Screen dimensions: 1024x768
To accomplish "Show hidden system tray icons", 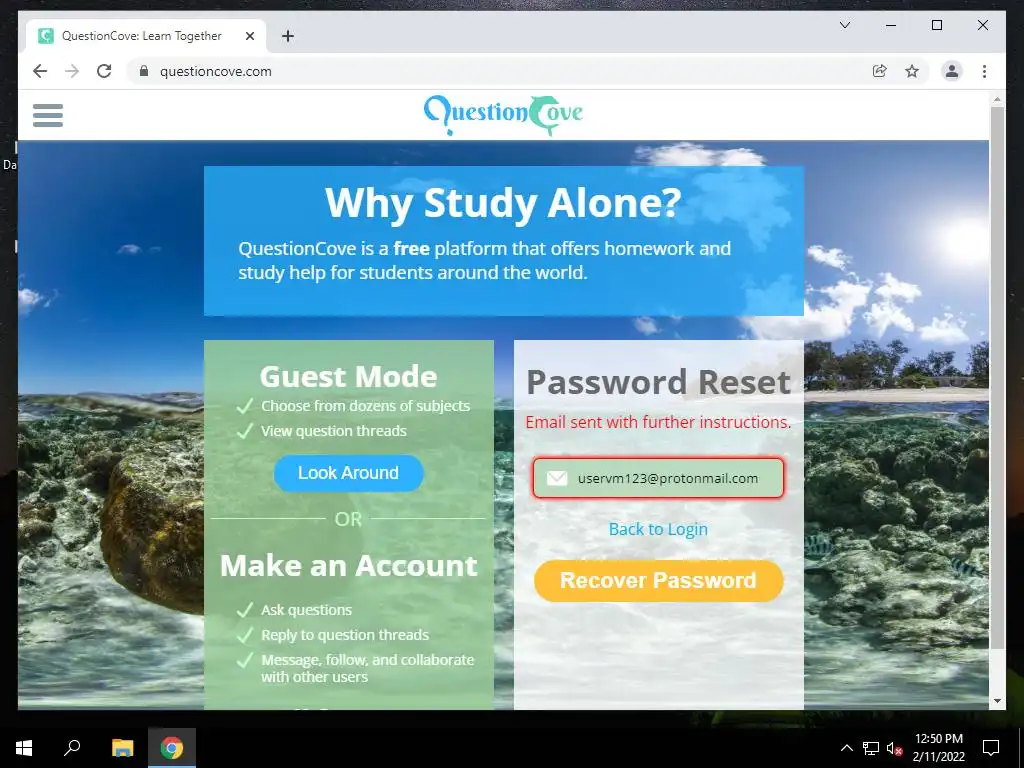I will pyautogui.click(x=846, y=748).
